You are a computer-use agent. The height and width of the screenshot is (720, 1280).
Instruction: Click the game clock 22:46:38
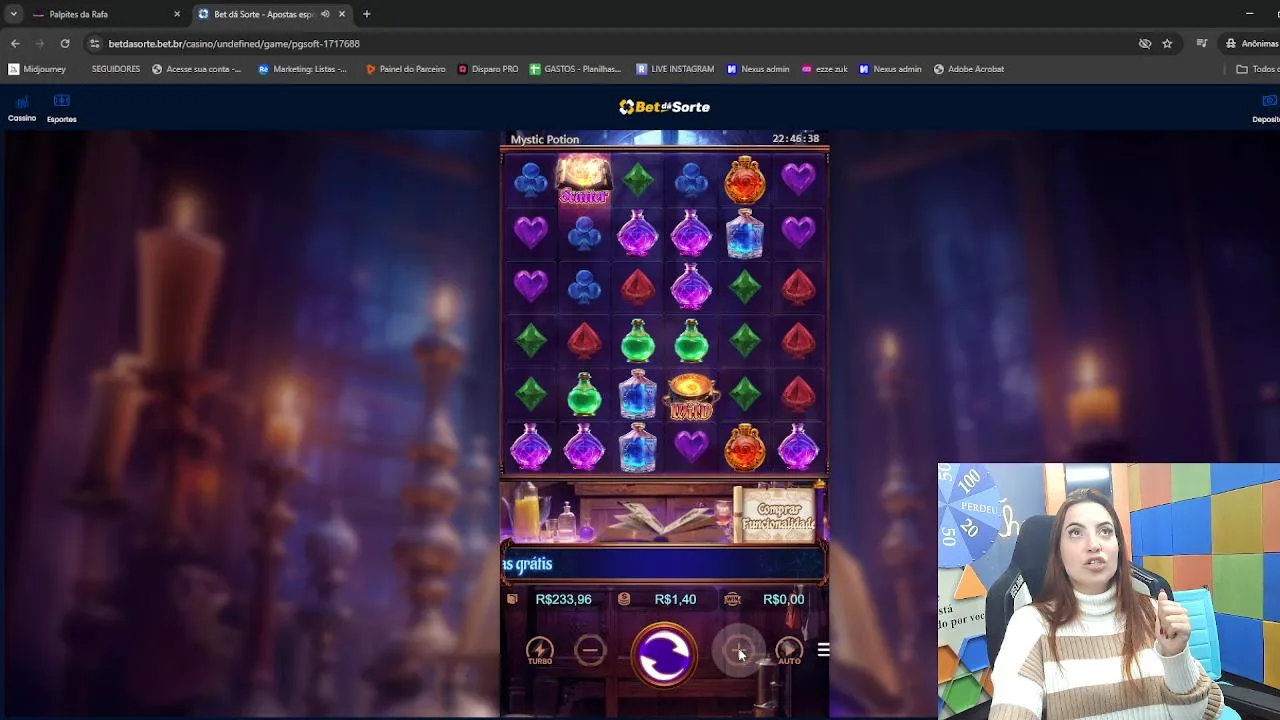(x=796, y=139)
